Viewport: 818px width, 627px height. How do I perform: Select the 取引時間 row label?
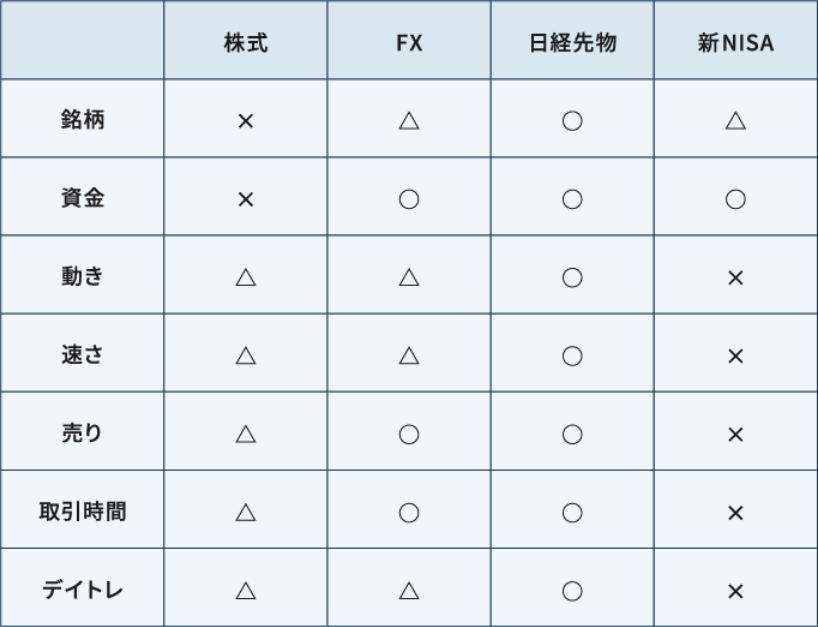pyautogui.click(x=82, y=512)
